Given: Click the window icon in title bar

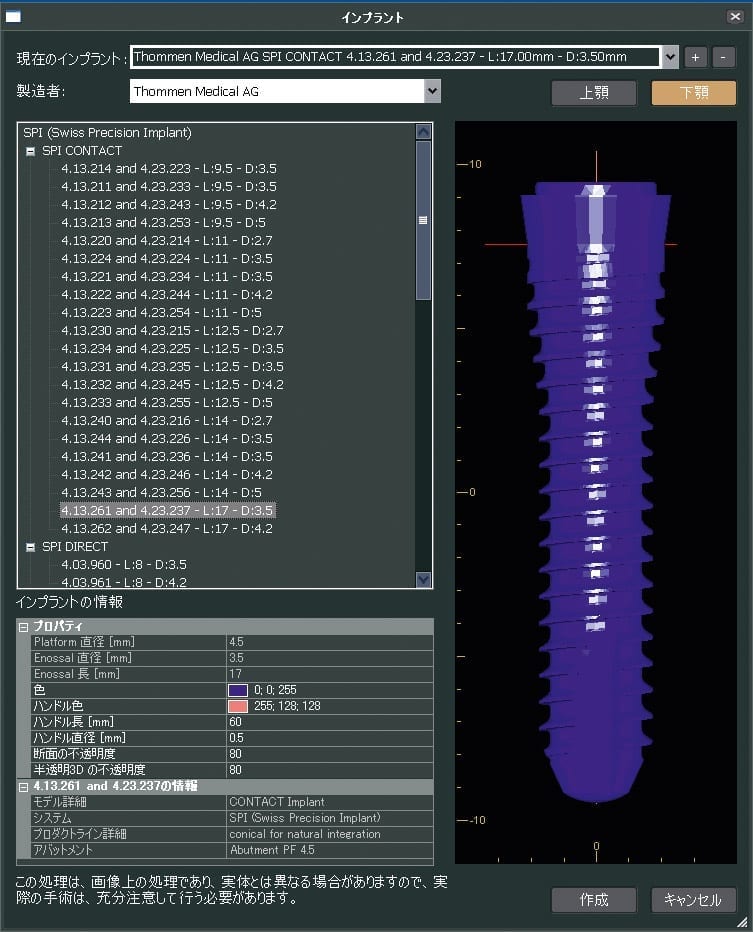Looking at the screenshot, I should (x=14, y=17).
